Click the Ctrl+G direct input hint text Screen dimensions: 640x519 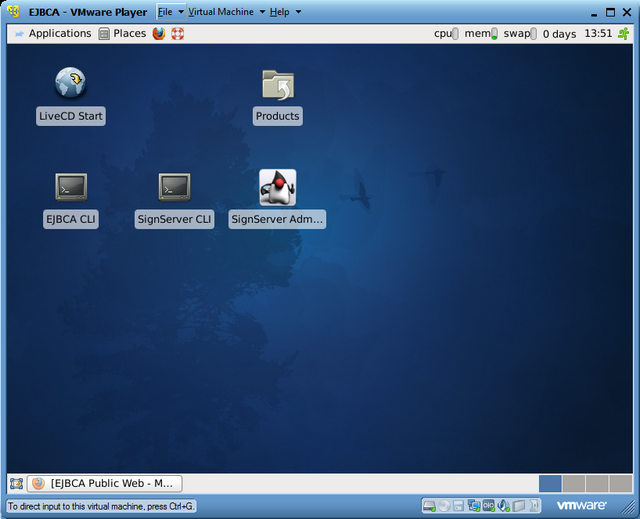[x=101, y=506]
